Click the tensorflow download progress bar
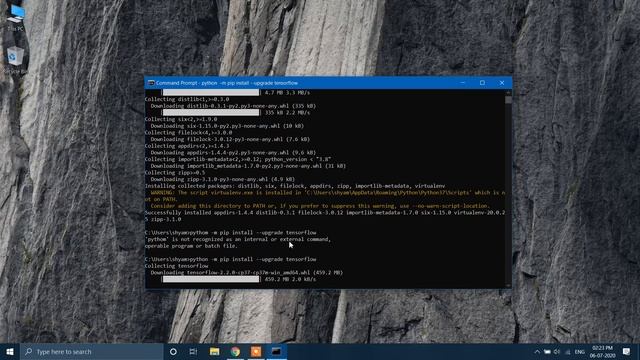This screenshot has width=640, height=360. [211, 279]
